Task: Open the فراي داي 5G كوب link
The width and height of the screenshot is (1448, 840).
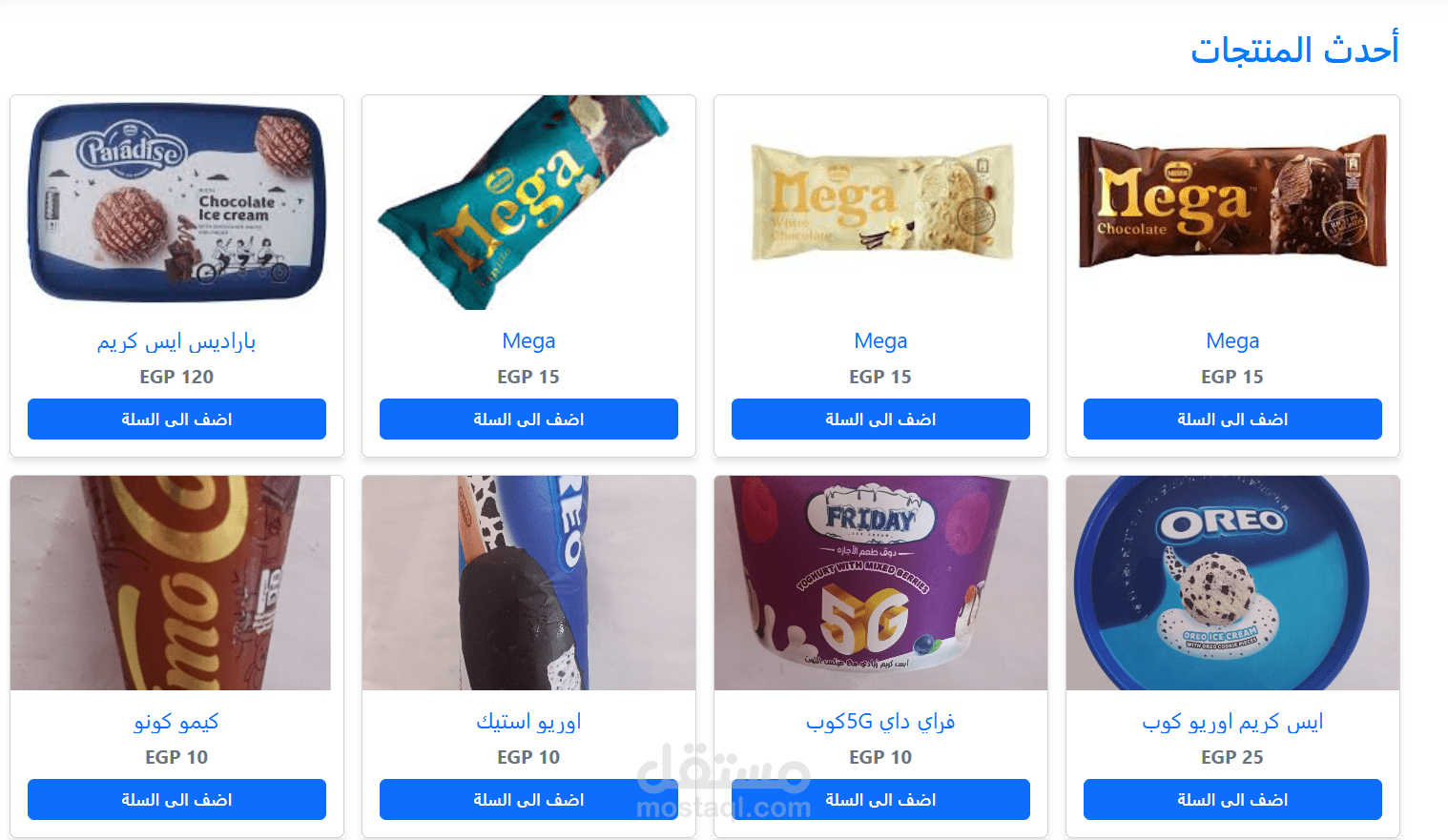Action: click(880, 722)
